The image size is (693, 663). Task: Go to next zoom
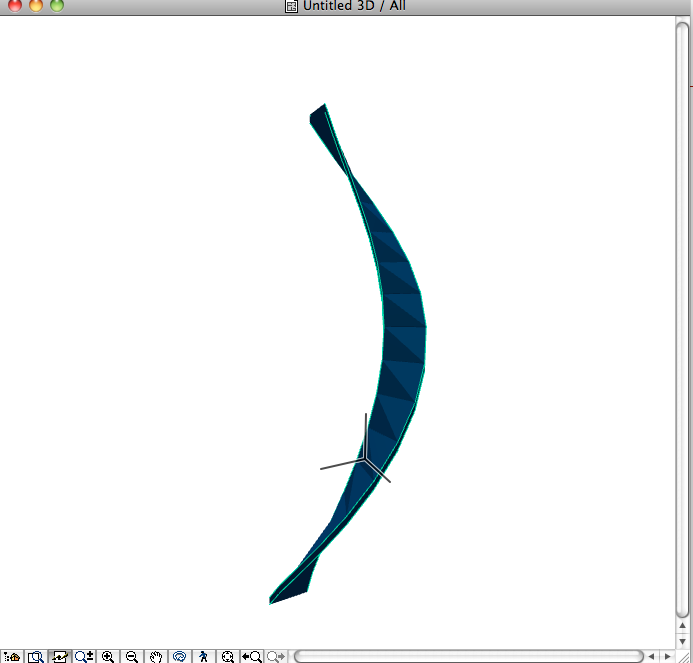(x=276, y=656)
